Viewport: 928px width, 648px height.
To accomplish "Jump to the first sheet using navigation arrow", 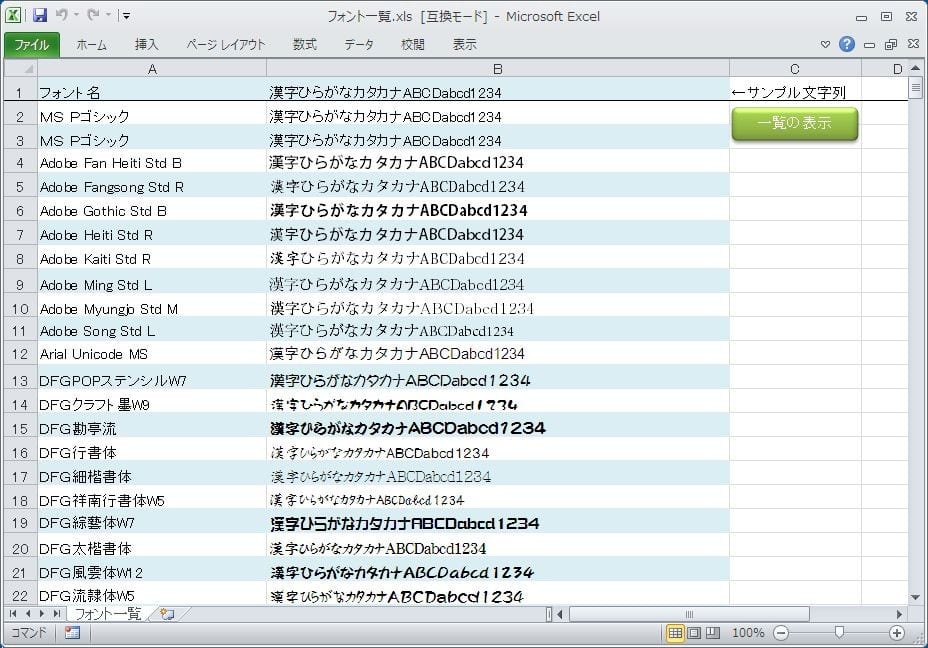I will coord(14,614).
